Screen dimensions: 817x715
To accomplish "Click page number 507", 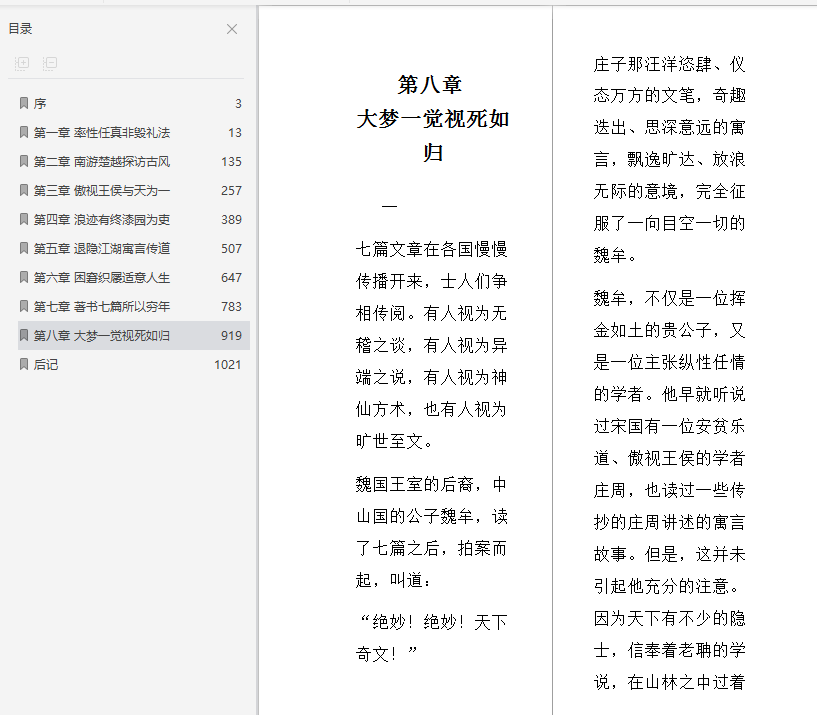I will click(x=231, y=249).
